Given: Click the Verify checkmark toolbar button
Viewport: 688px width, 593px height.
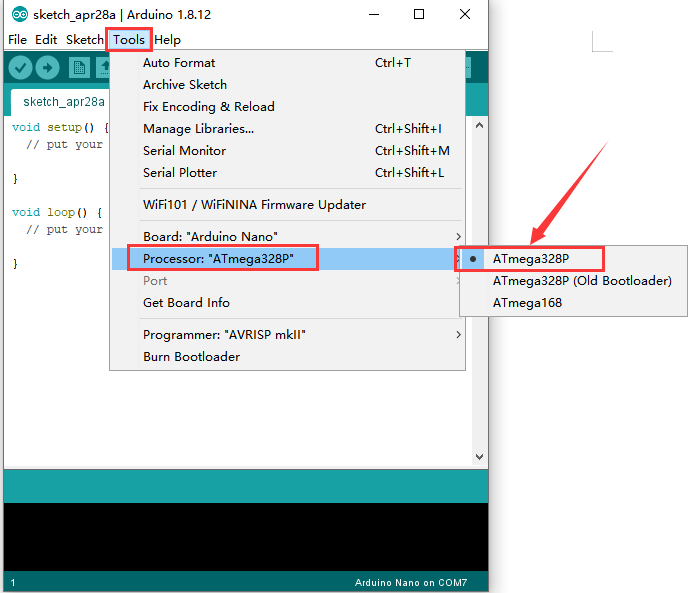Looking at the screenshot, I should (x=20, y=68).
